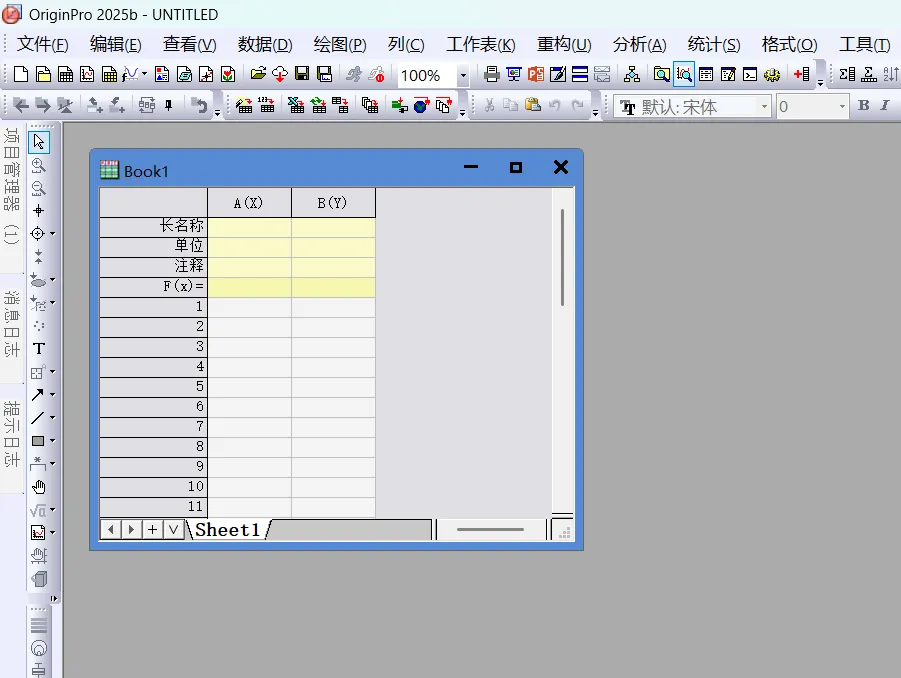The image size is (901, 678).
Task: Open the 绘图(P) menu
Action: point(340,44)
